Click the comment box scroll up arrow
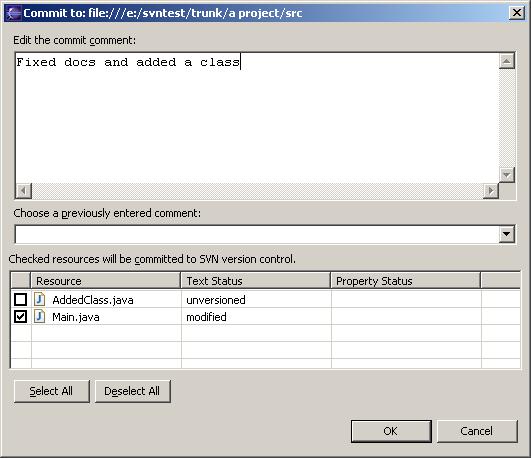 pos(507,61)
